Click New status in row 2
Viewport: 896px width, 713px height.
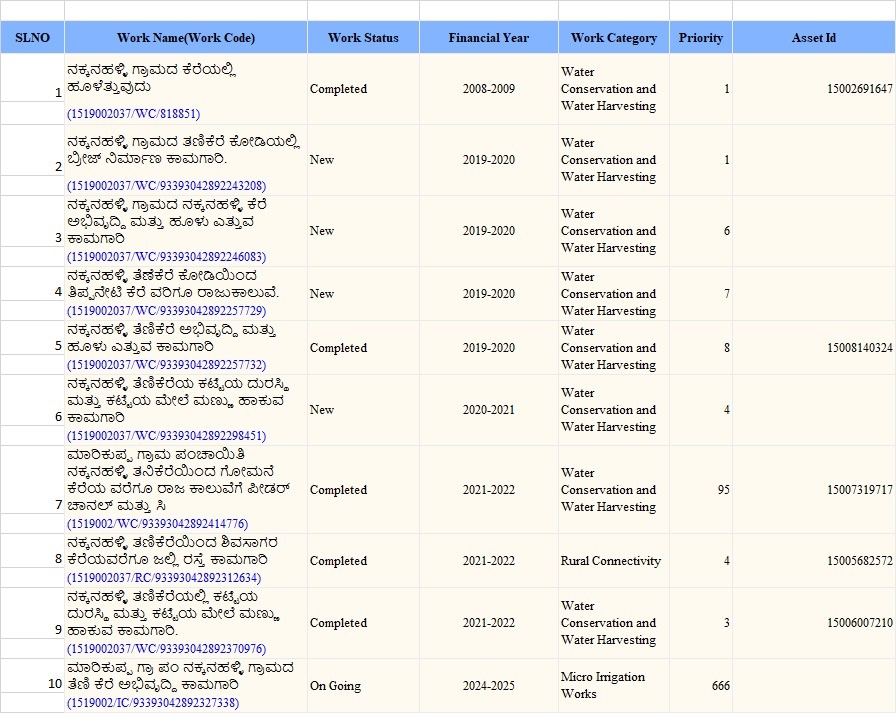322,159
